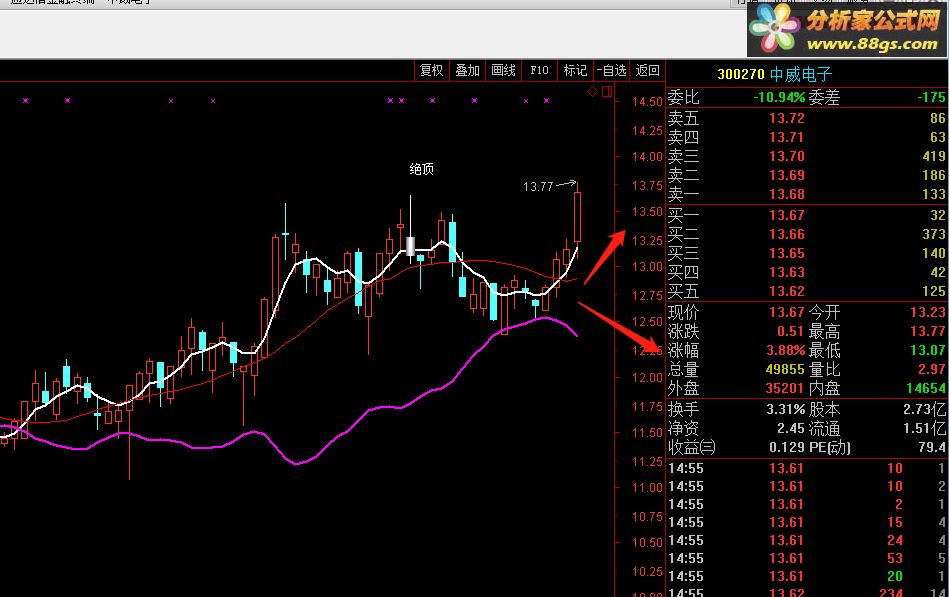Click 买二 volume 373
This screenshot has height=597, width=949.
pos(934,234)
